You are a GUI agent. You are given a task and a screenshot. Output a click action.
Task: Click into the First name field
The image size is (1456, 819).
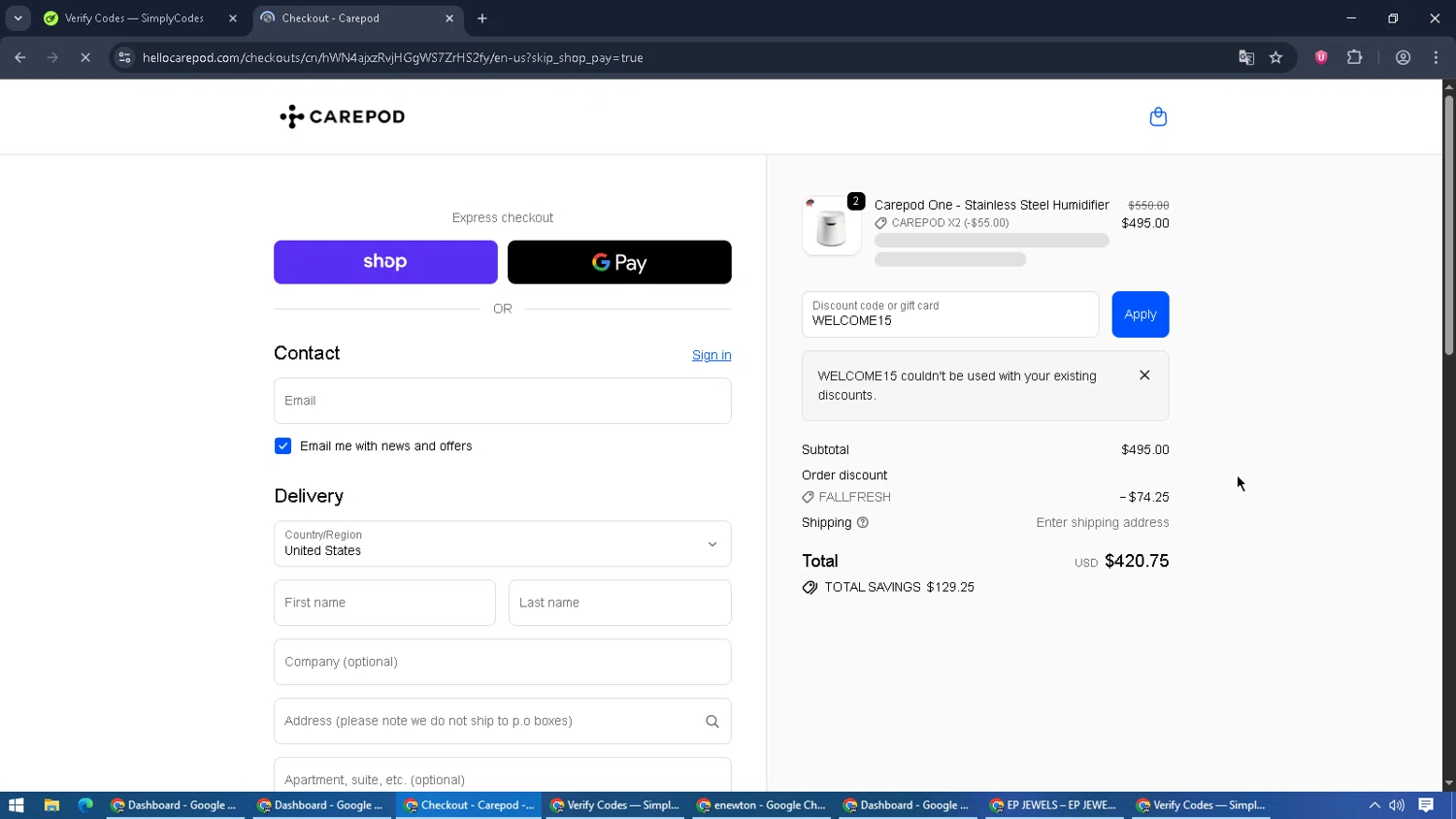click(x=384, y=603)
